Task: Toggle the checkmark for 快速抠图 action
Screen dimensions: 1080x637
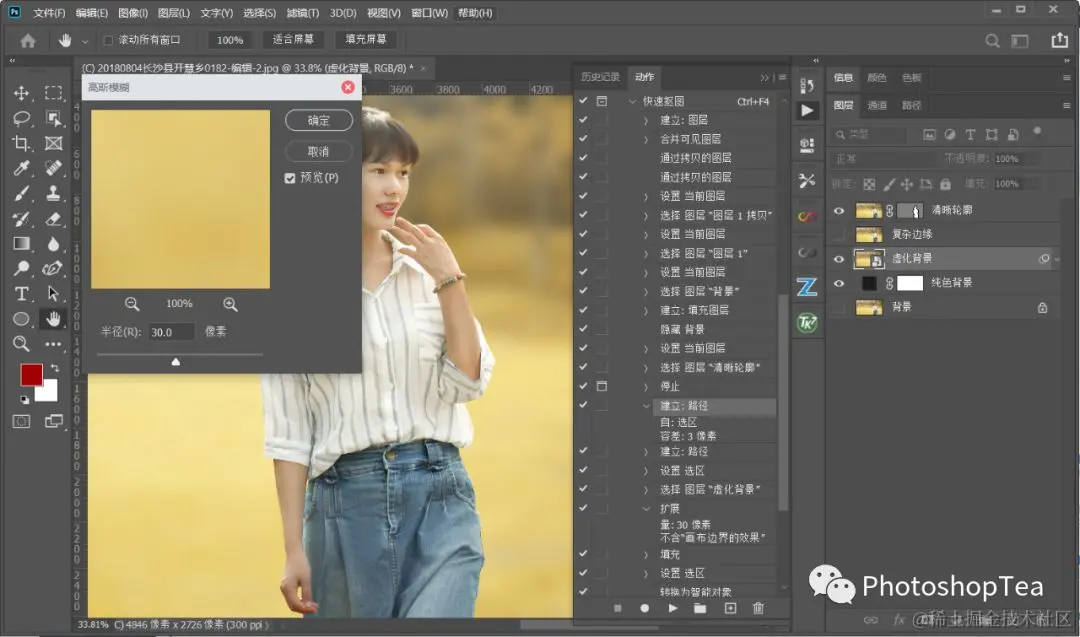Action: pos(583,101)
